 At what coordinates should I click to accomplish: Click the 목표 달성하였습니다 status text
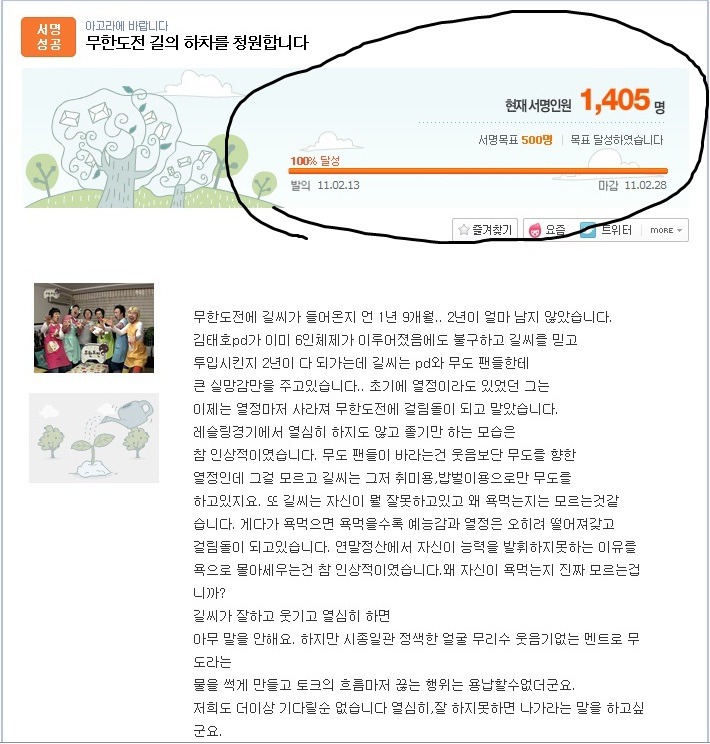617,140
